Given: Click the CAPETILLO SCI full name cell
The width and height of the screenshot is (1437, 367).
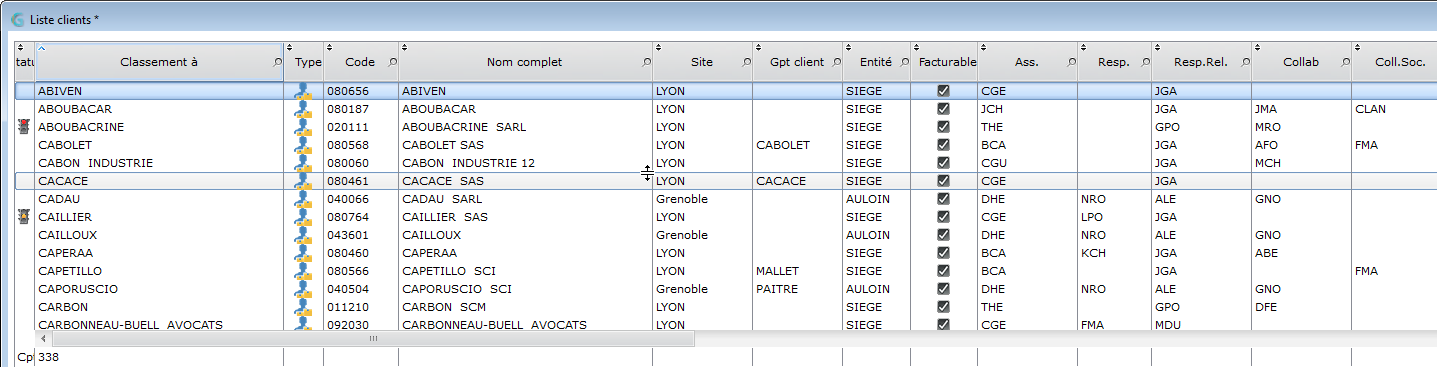Looking at the screenshot, I should 525,271.
